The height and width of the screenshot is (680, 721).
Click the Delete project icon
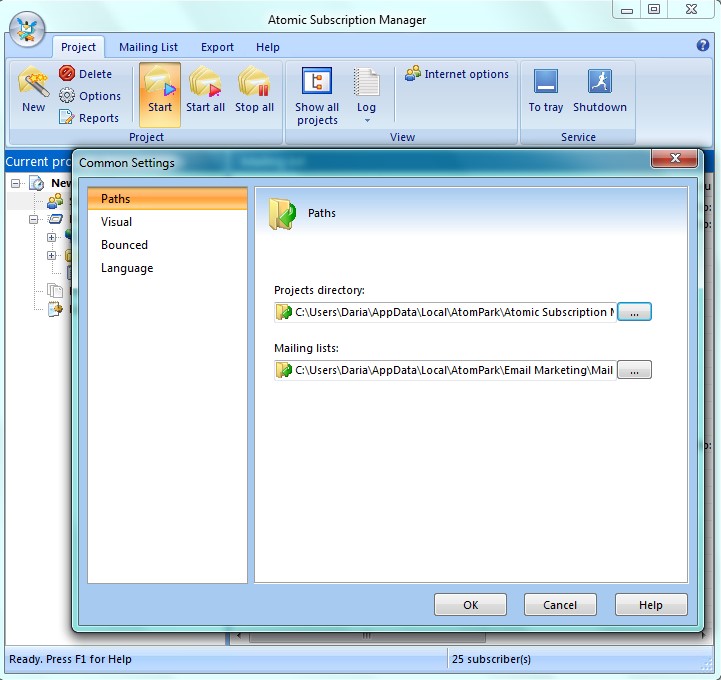(67, 74)
